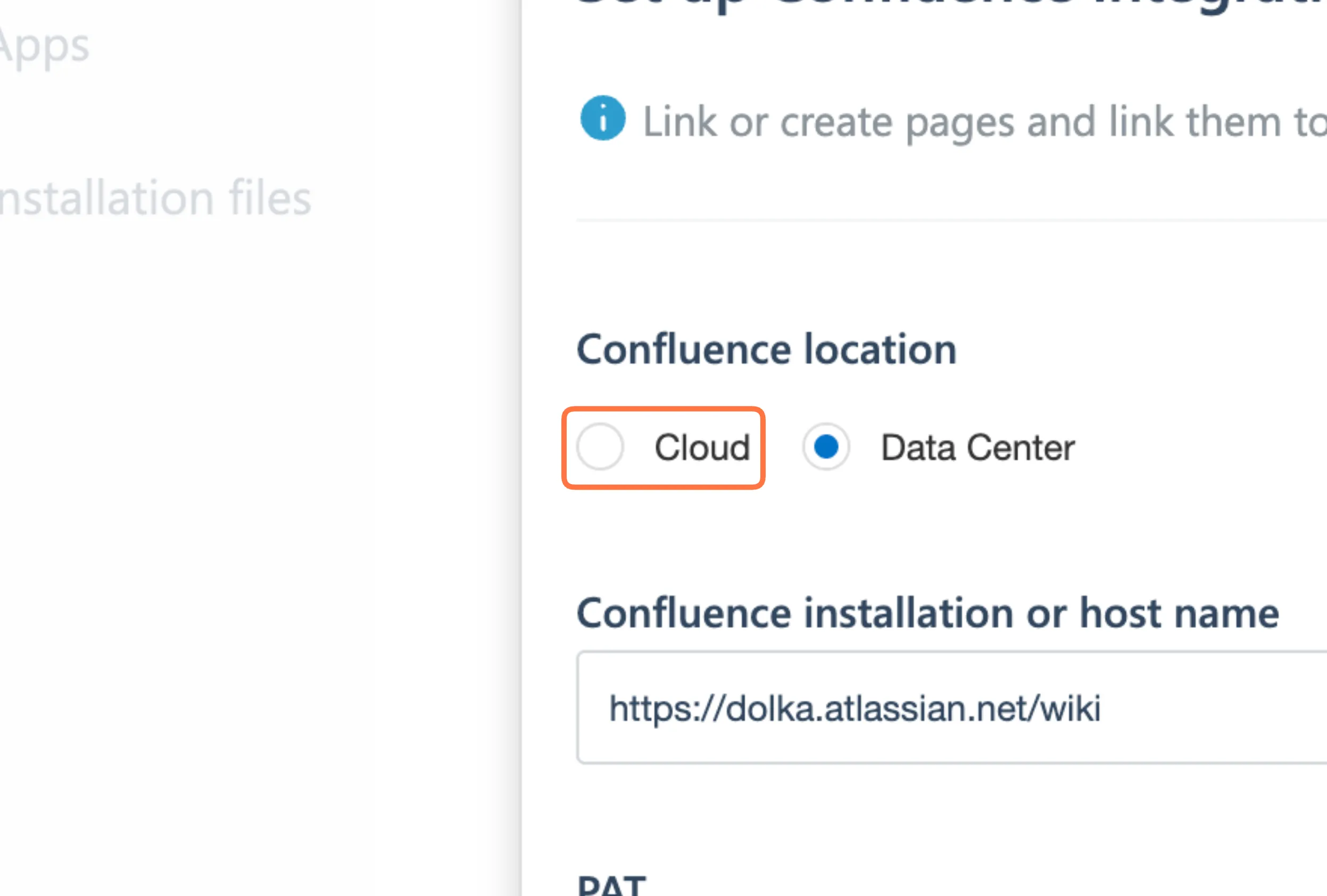Click the dolka.atlassian.net/wiki URL text

coord(854,708)
